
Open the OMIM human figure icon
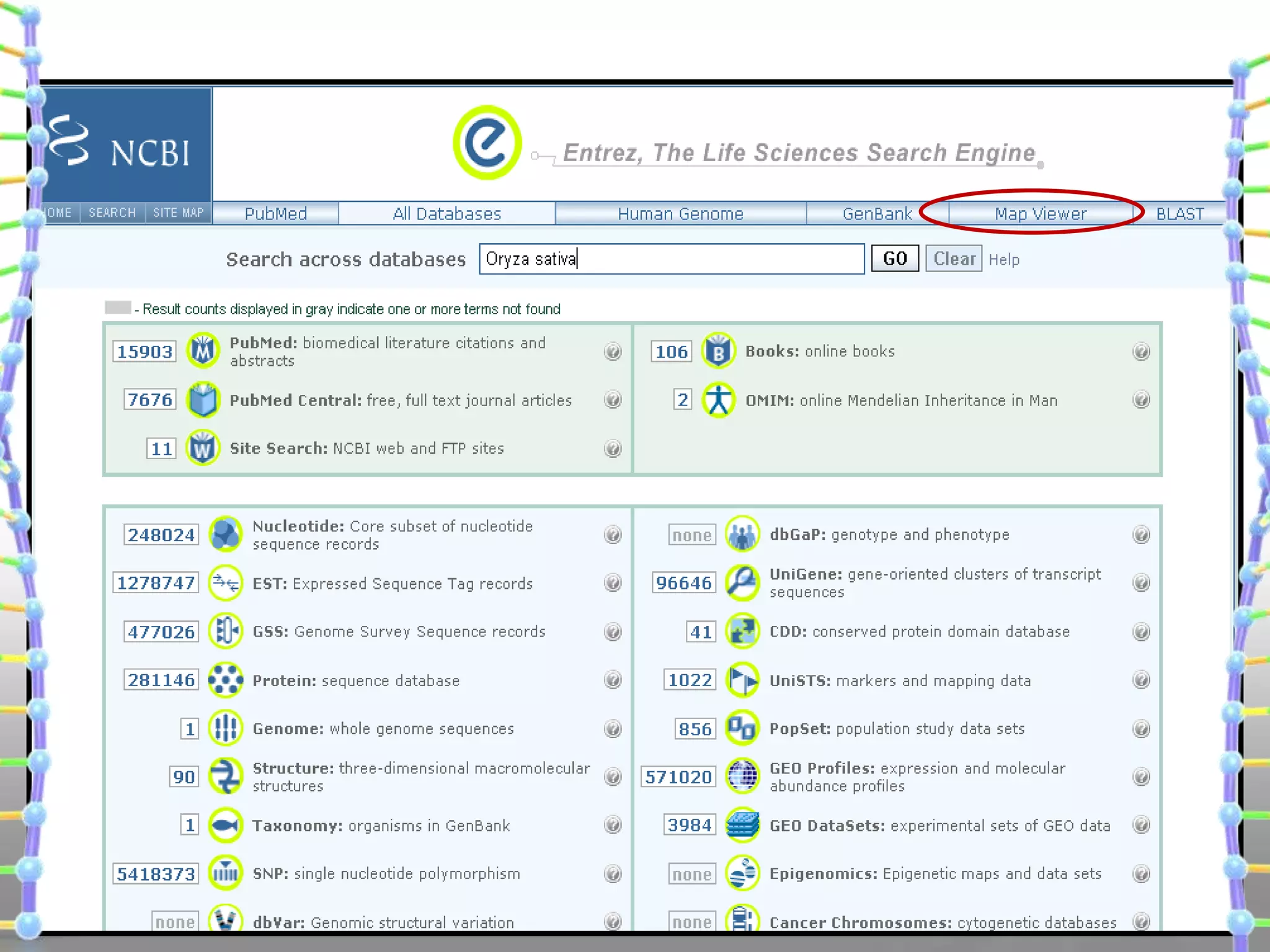(718, 400)
